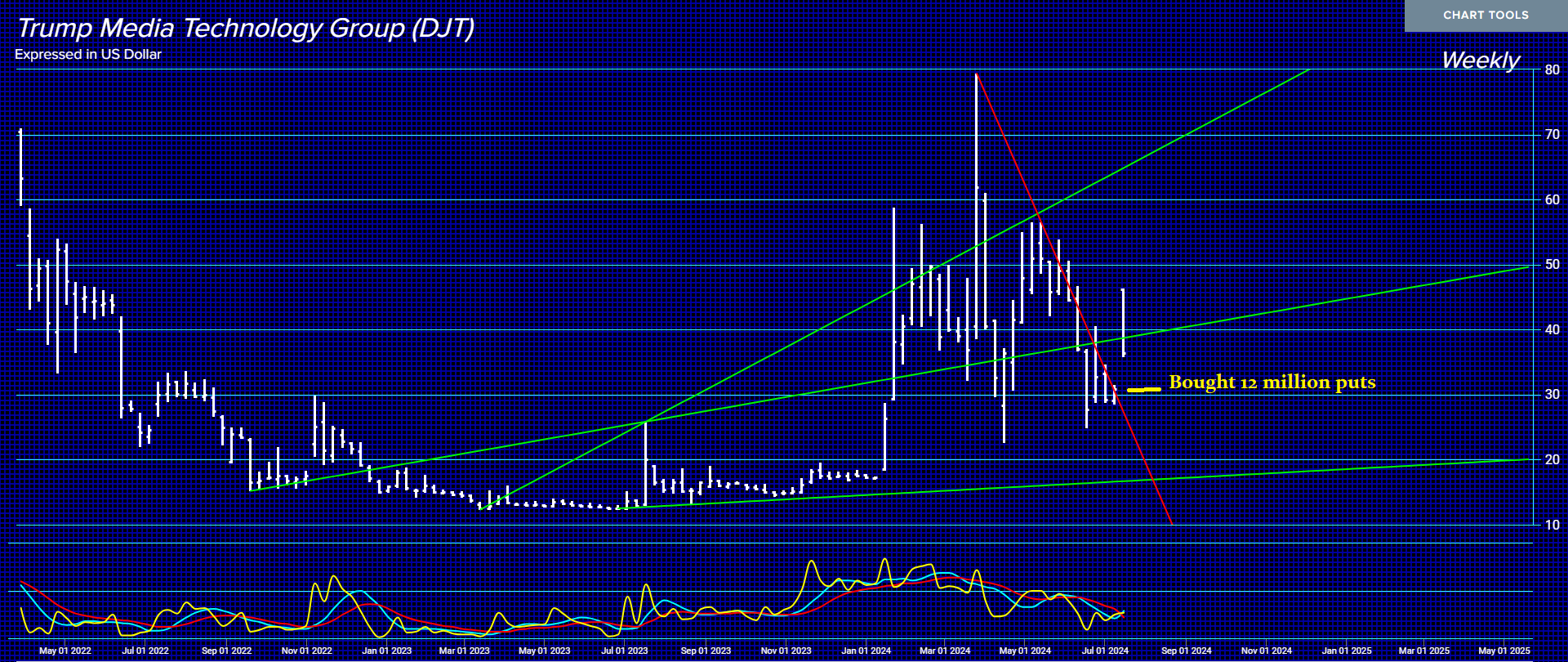Click the Jan 01 2025 date label
Screen dimensions: 1568x662
1347,651
